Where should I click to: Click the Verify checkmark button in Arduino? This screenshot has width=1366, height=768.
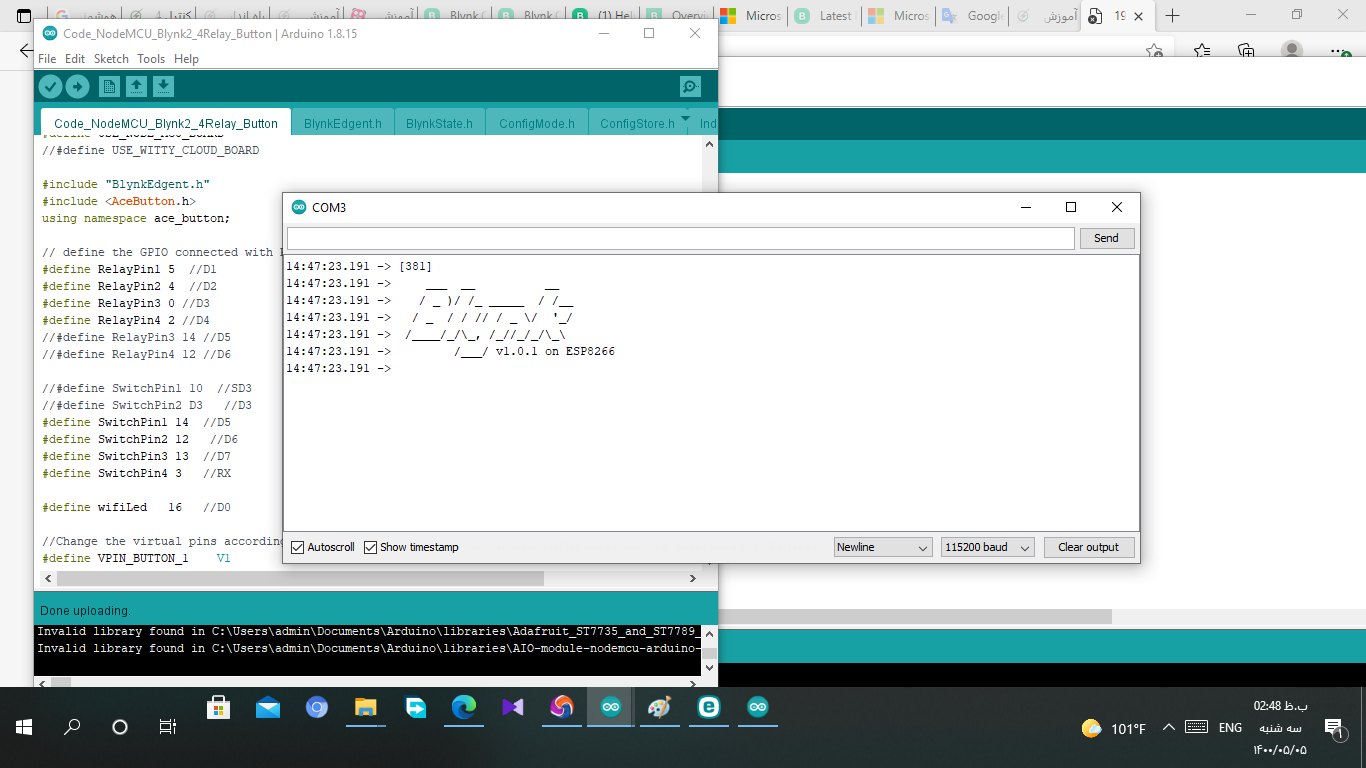coord(50,87)
